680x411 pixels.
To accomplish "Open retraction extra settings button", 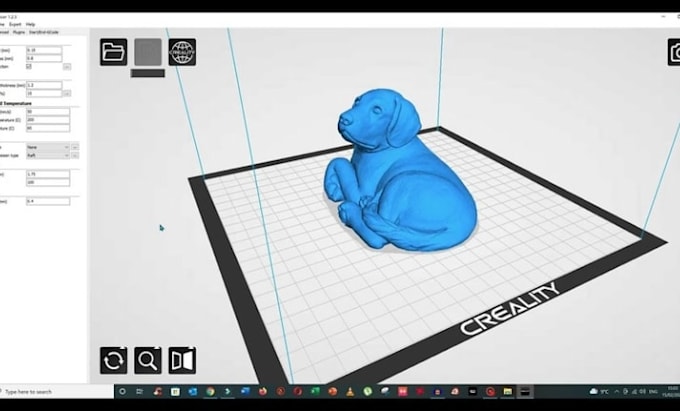I will pyautogui.click(x=67, y=66).
